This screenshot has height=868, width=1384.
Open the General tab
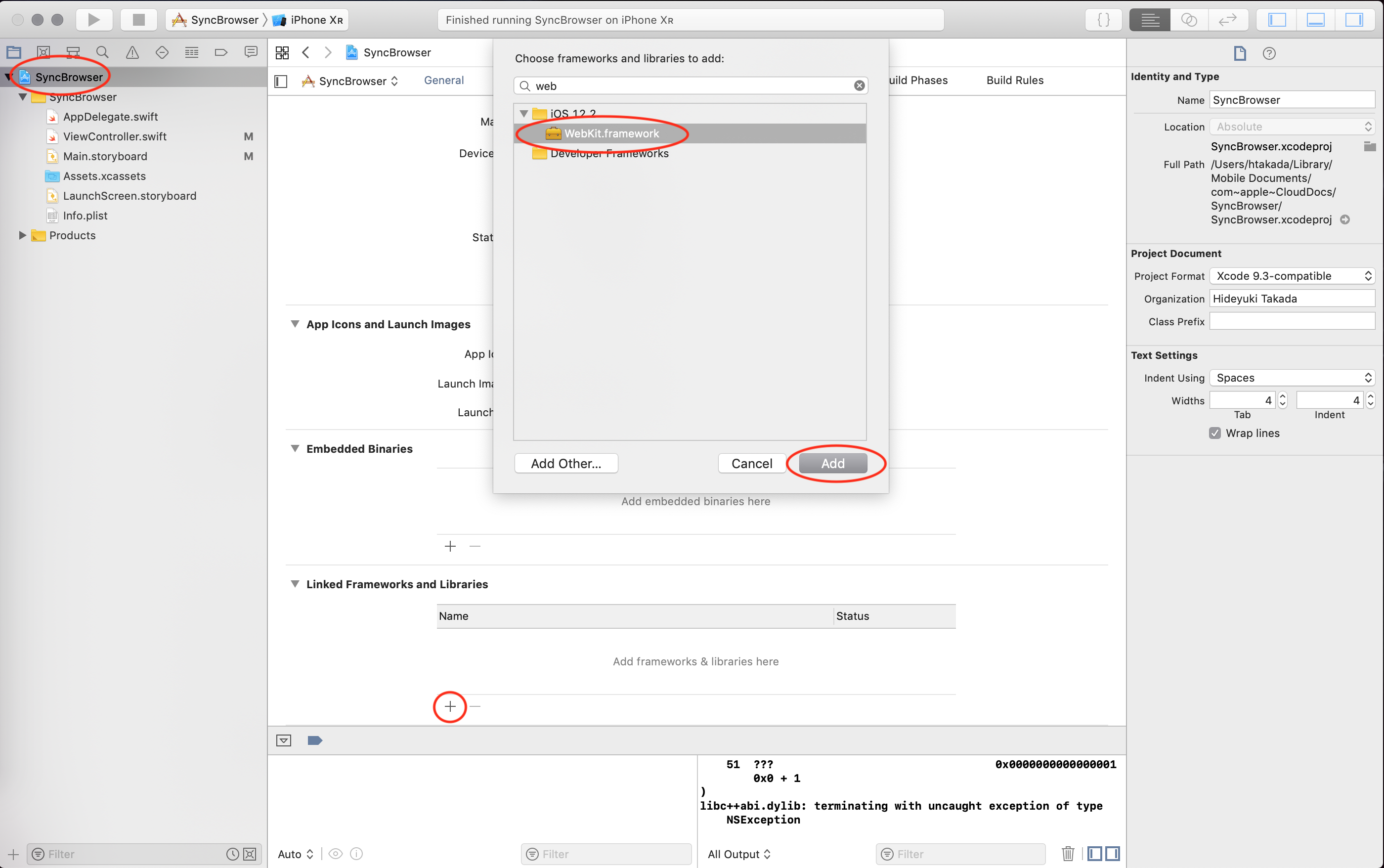pos(444,81)
